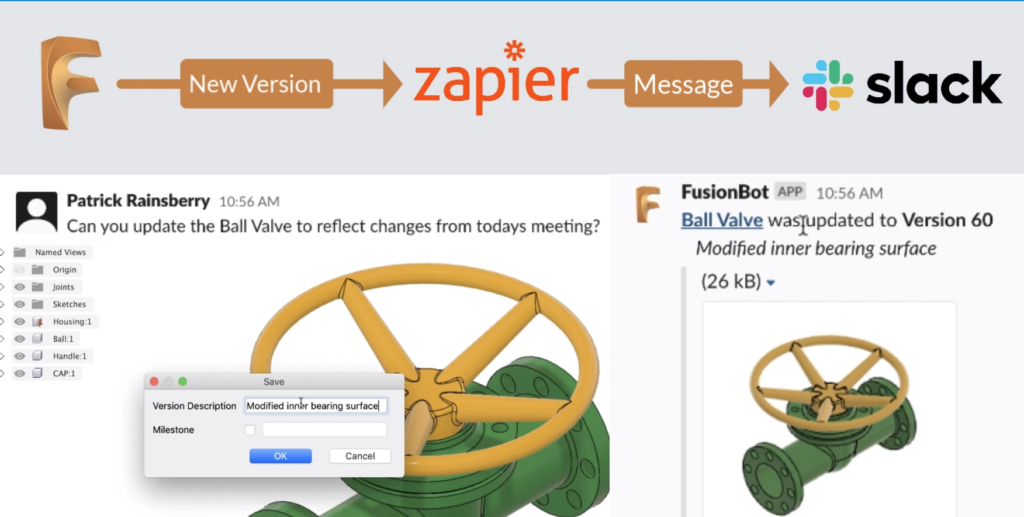This screenshot has height=517, width=1024.
Task: Expand the (26 kB) attachment dropdown arrow
Action: coord(771,283)
